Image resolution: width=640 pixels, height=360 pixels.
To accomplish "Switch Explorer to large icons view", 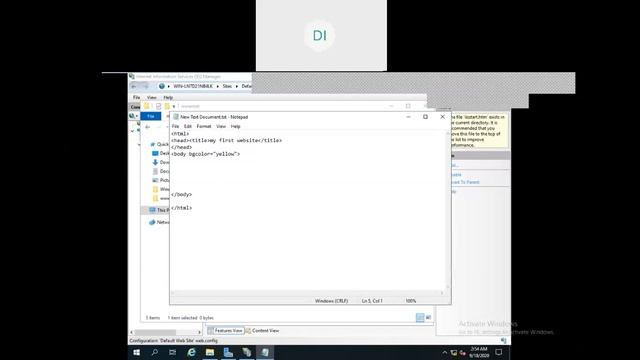I will coord(428,317).
